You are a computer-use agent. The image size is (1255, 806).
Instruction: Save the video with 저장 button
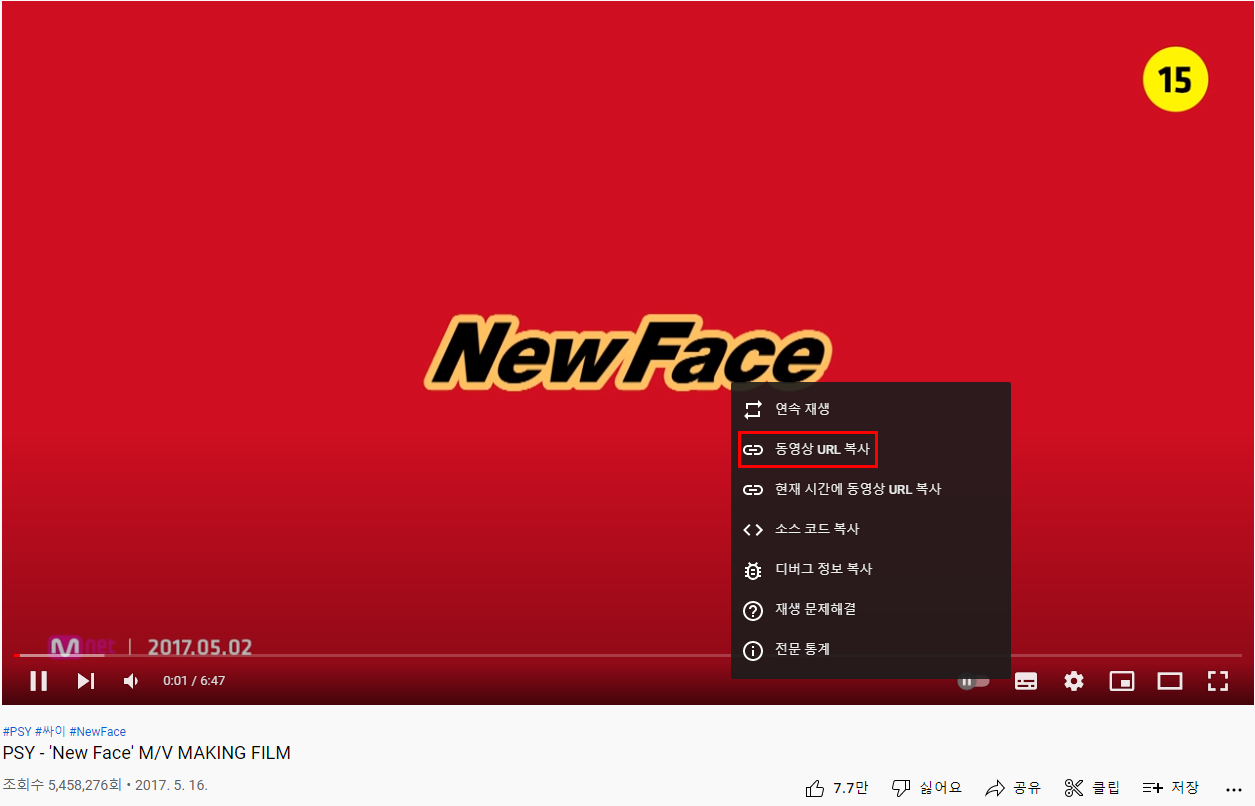(1171, 788)
